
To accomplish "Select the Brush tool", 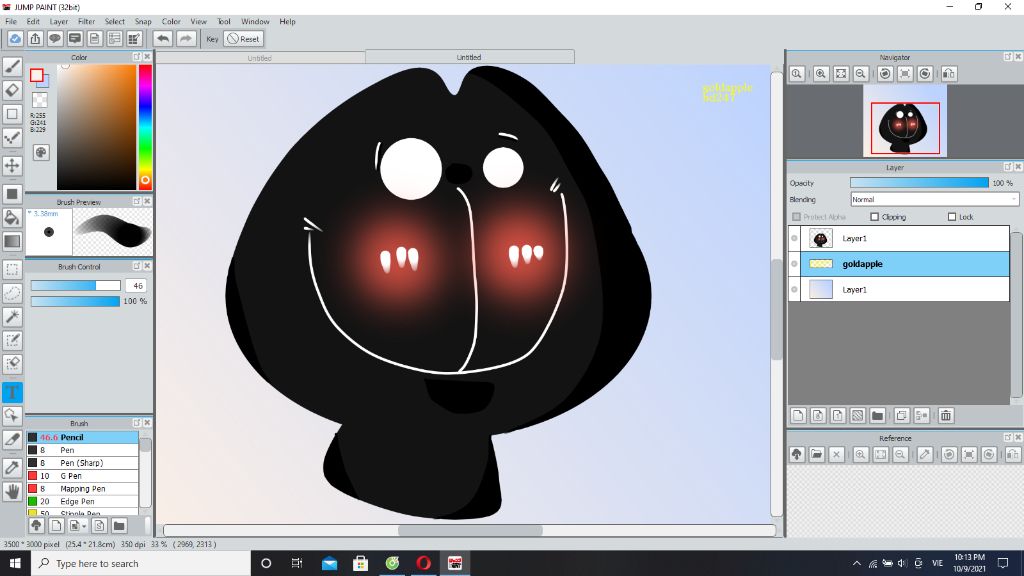I will click(12, 66).
